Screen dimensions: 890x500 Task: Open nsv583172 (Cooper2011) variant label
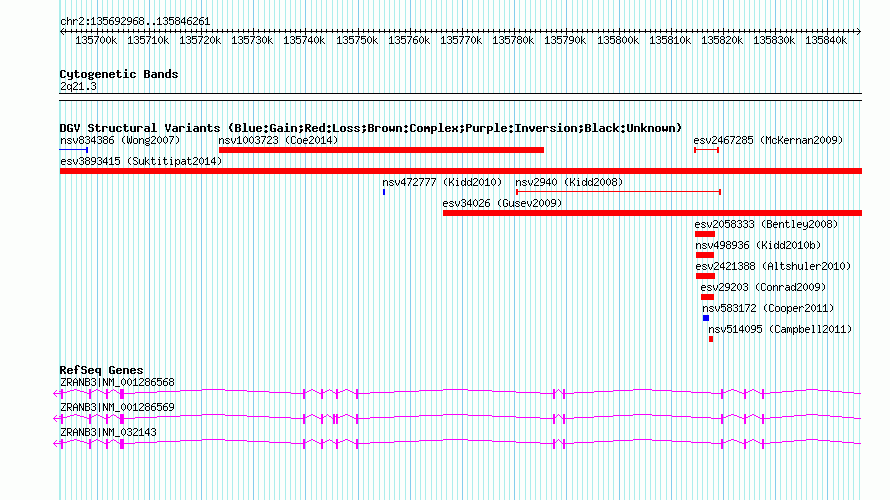click(768, 308)
